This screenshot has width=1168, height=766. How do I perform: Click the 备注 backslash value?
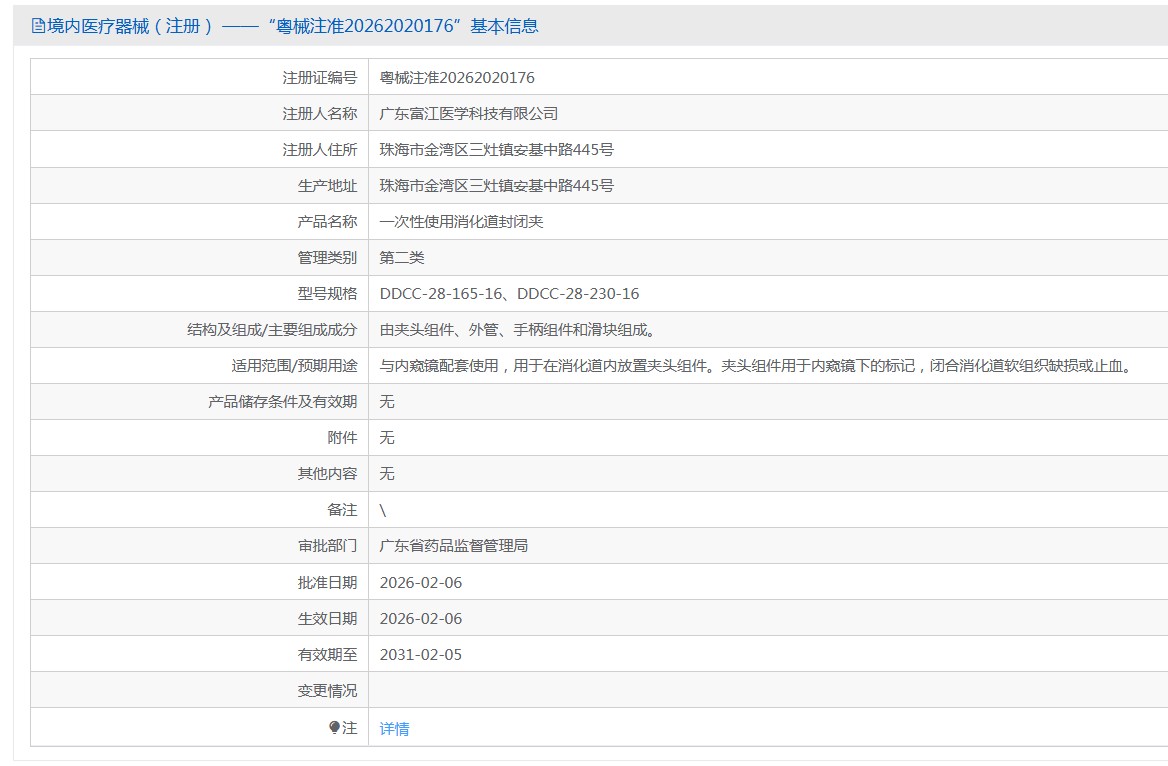383,510
